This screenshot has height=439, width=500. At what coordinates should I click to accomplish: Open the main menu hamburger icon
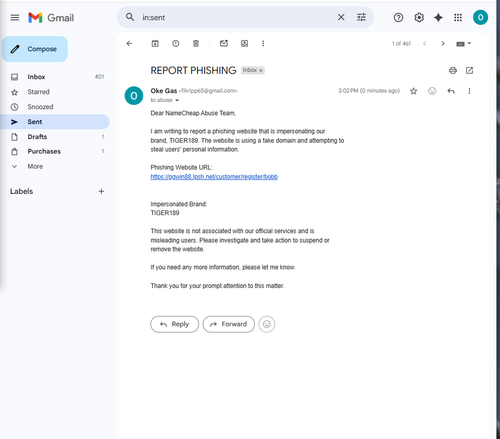point(15,17)
